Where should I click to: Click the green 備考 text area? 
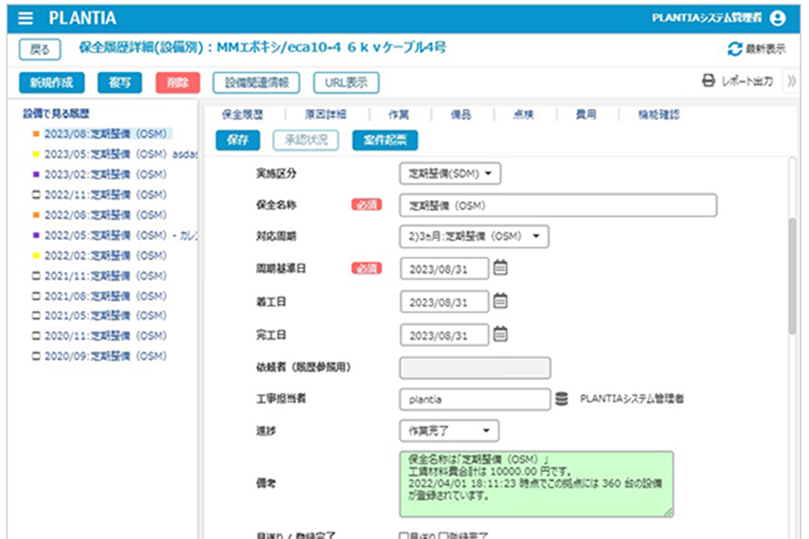tap(537, 484)
